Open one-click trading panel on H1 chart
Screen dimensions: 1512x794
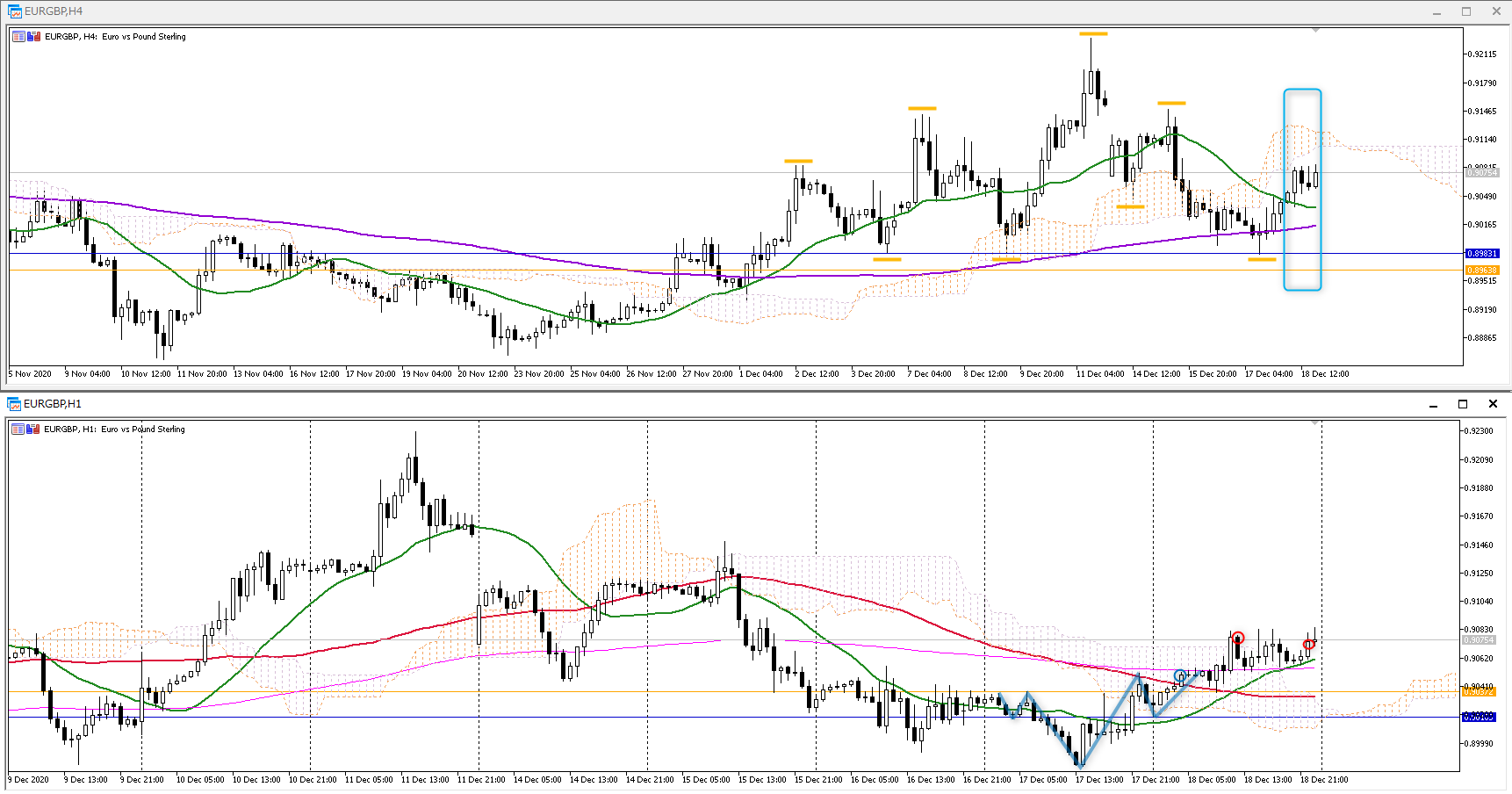click(18, 429)
